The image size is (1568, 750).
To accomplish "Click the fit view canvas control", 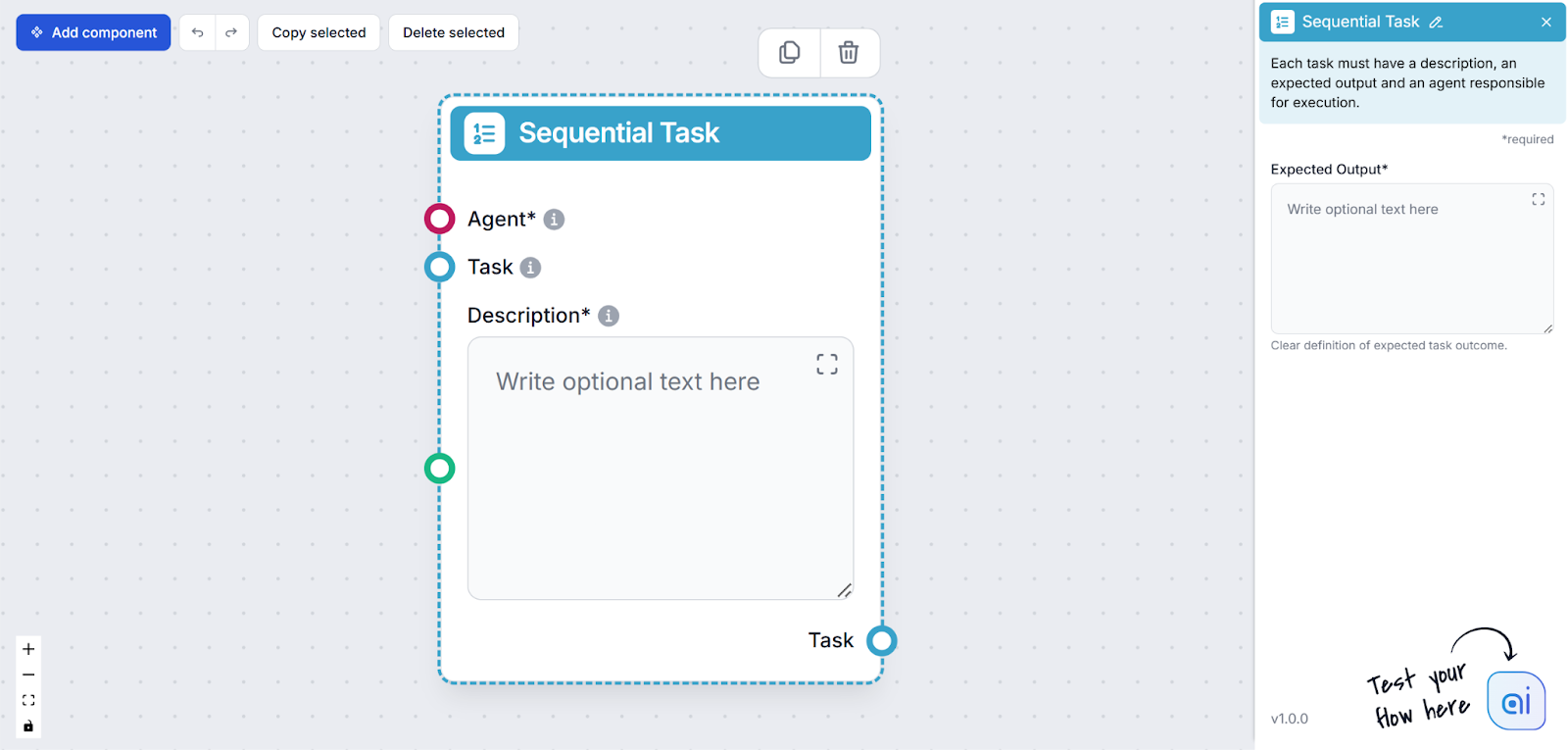I will pyautogui.click(x=28, y=700).
